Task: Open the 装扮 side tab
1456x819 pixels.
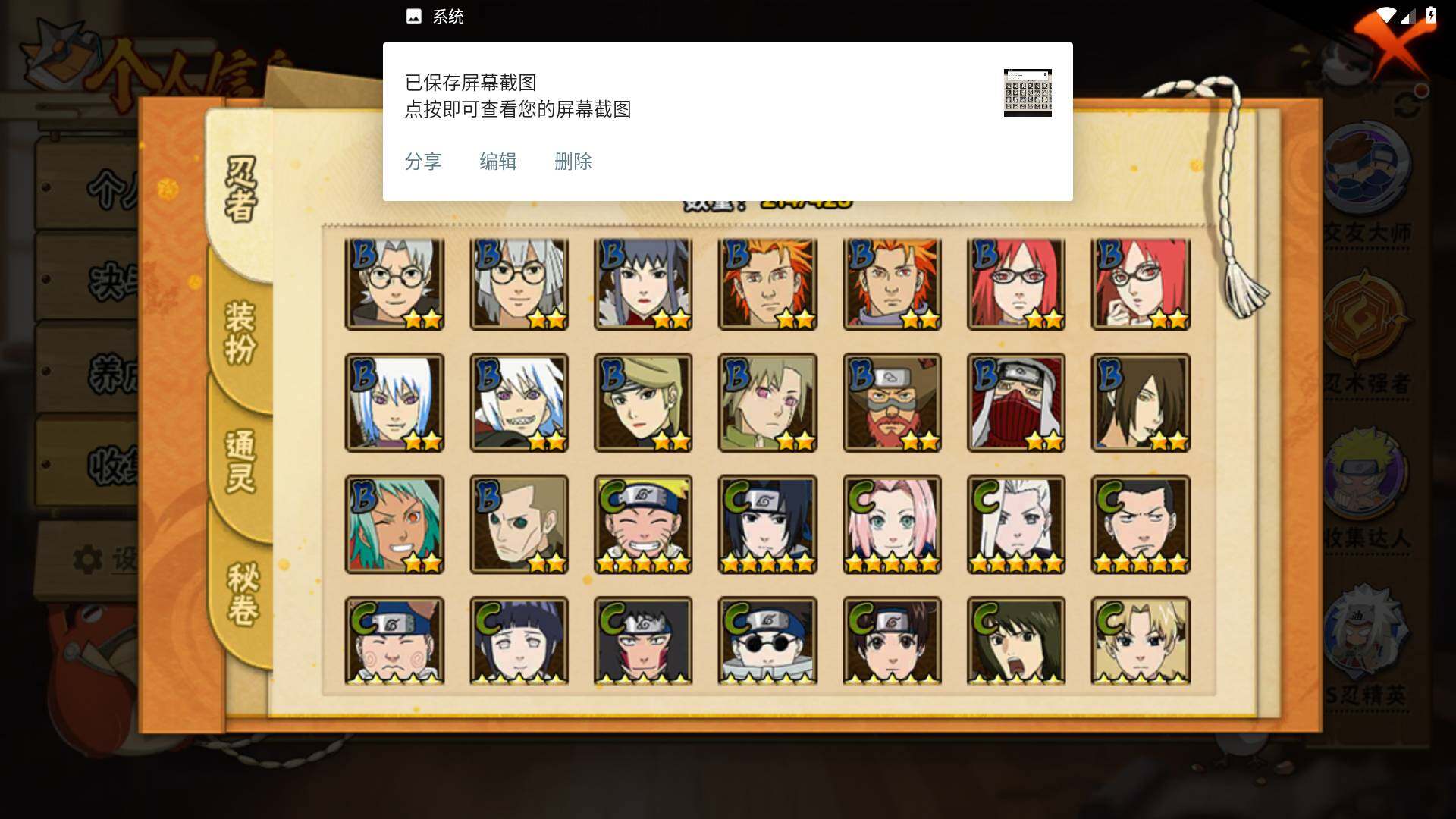Action: [240, 332]
